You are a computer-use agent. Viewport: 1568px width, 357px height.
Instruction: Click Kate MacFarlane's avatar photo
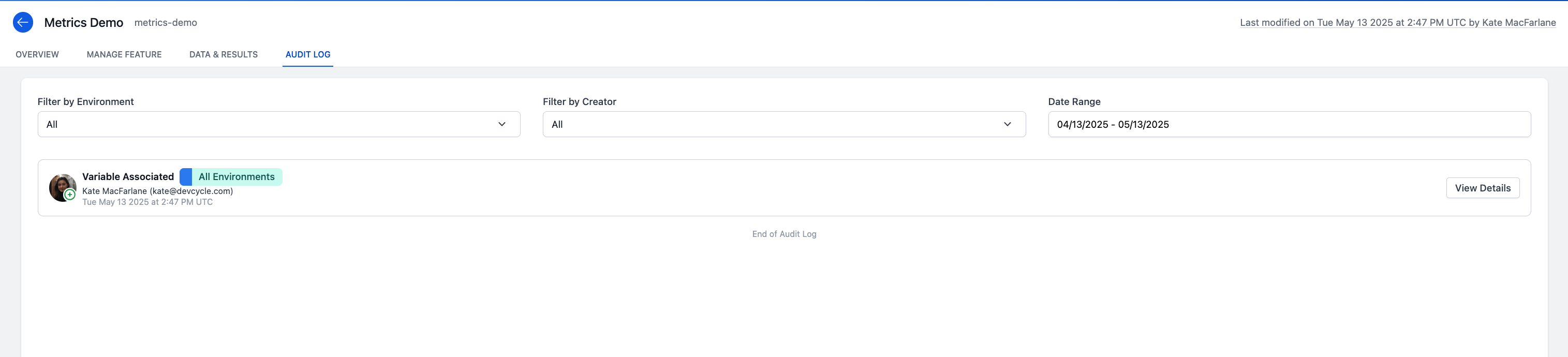(x=61, y=185)
